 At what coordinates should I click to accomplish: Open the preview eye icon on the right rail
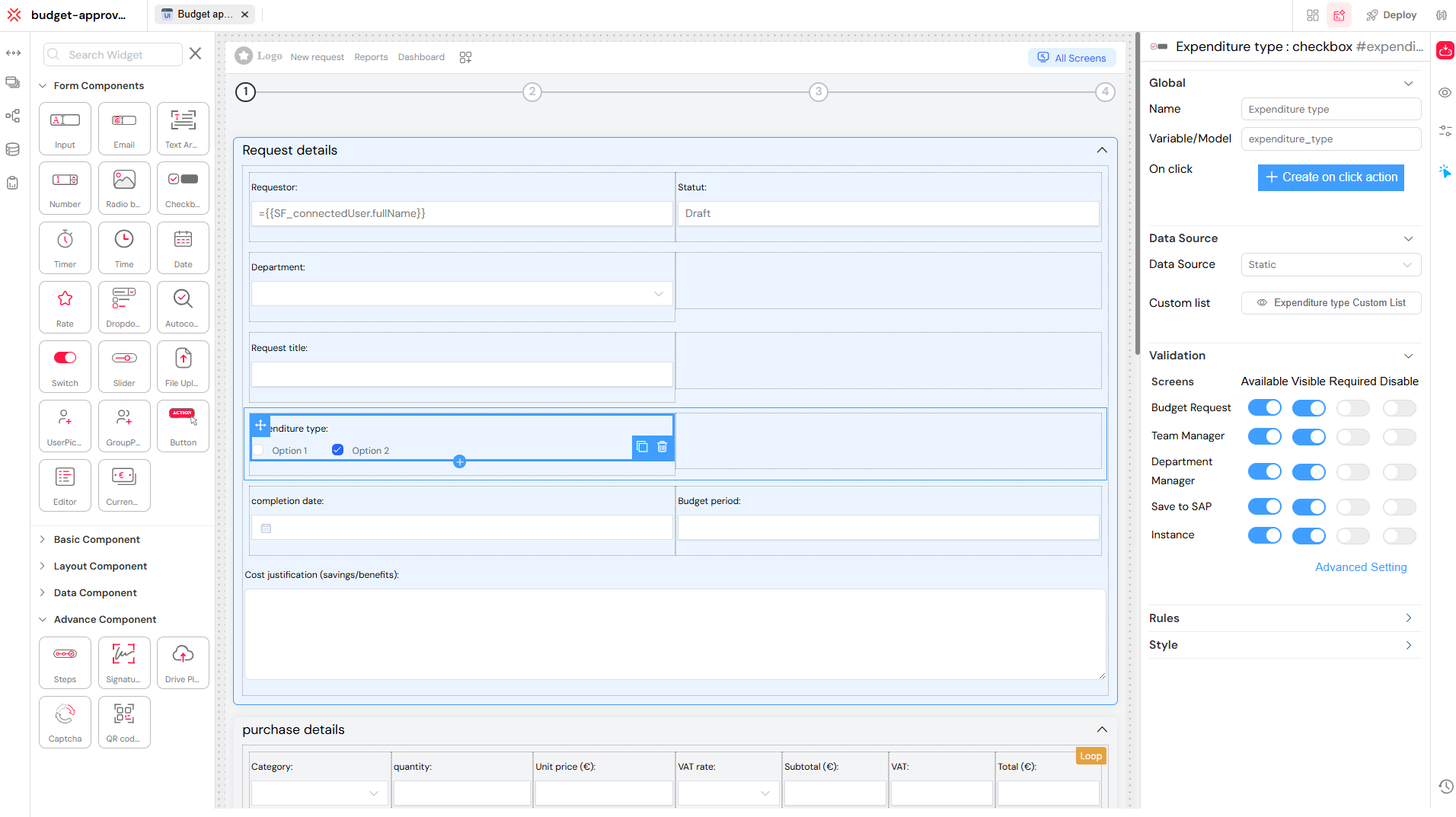1446,92
